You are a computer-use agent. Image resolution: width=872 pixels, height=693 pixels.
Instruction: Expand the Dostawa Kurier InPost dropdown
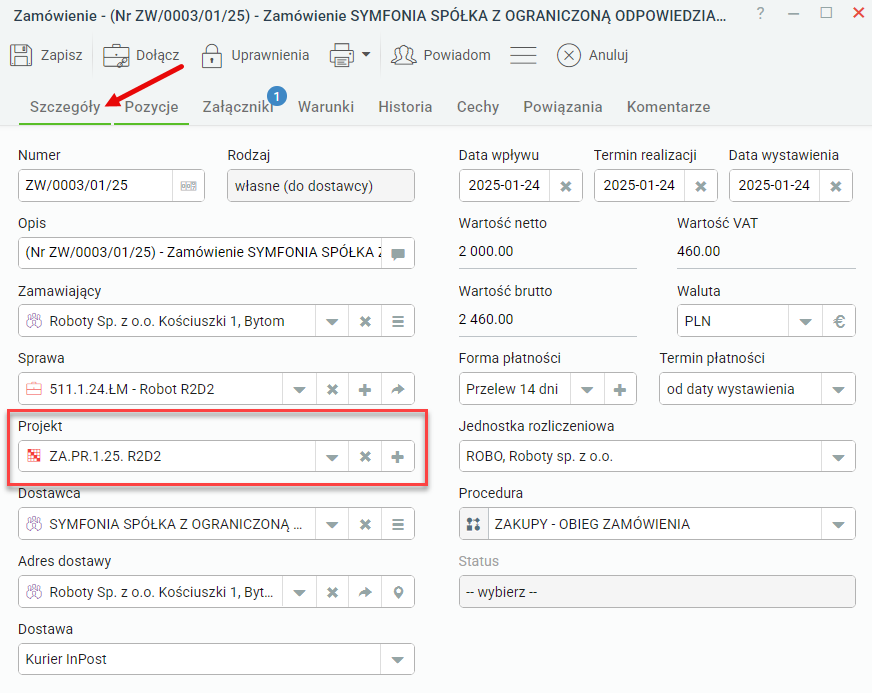[397, 660]
